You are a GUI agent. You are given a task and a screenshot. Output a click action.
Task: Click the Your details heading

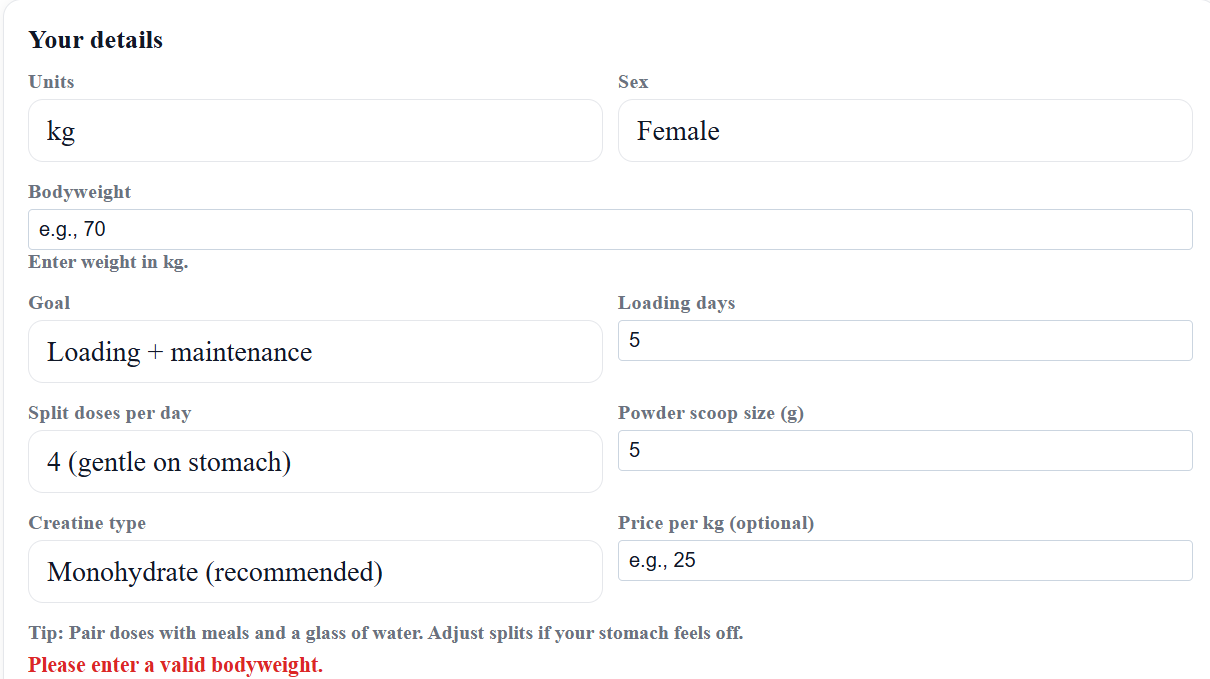[96, 40]
